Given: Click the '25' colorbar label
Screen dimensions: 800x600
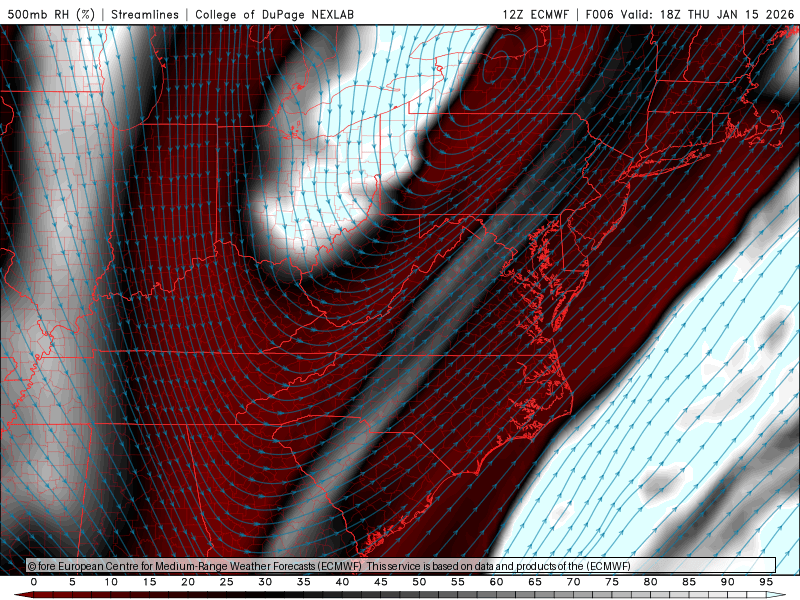Looking at the screenshot, I should (x=227, y=582).
